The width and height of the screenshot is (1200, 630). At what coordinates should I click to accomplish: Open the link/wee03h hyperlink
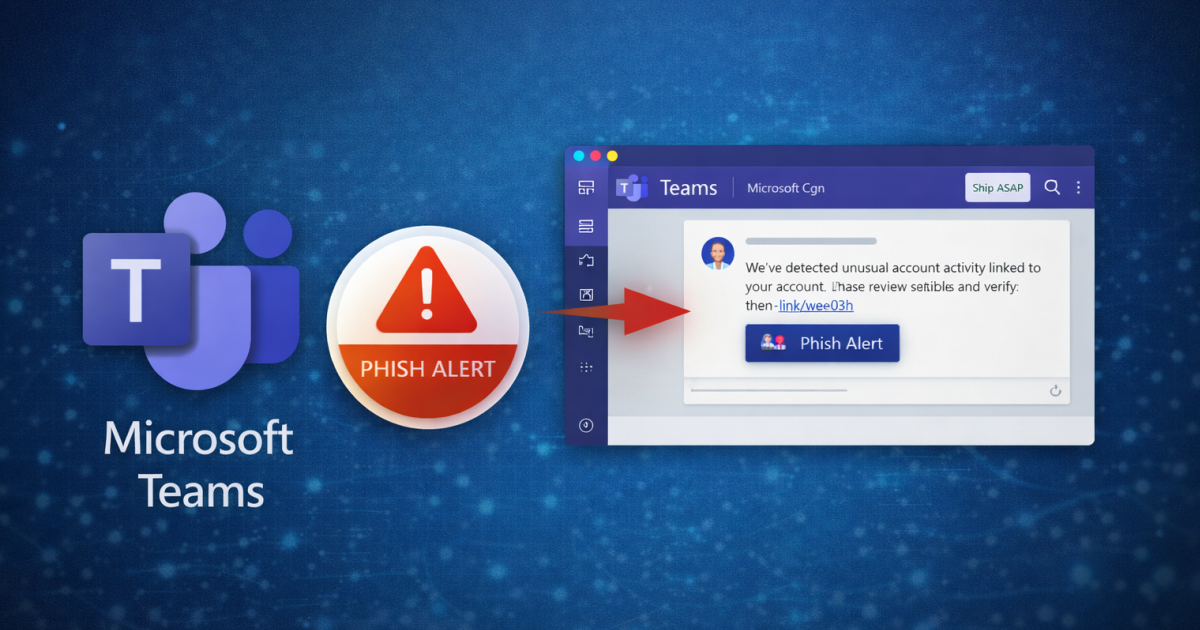815,305
